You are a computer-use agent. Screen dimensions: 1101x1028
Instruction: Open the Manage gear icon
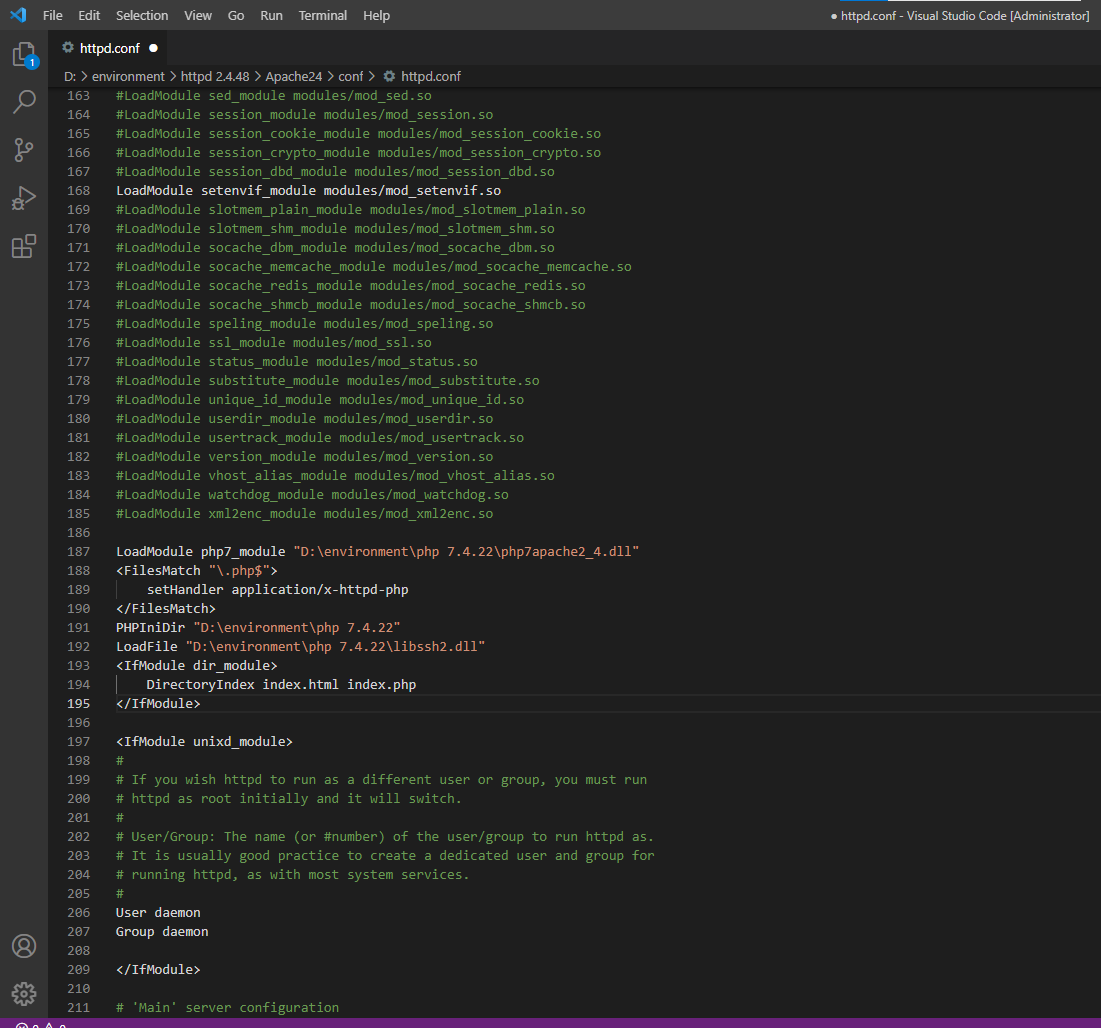tap(24, 994)
